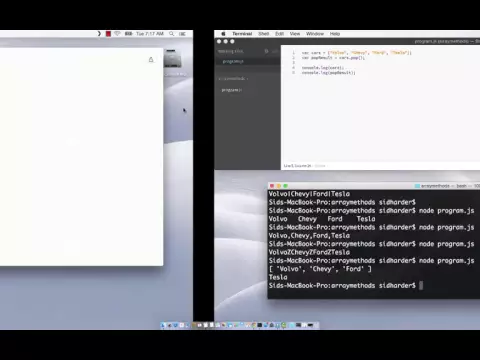Click the Line 5, Column status bar text
The height and width of the screenshot is (360, 480).
[x=297, y=166]
